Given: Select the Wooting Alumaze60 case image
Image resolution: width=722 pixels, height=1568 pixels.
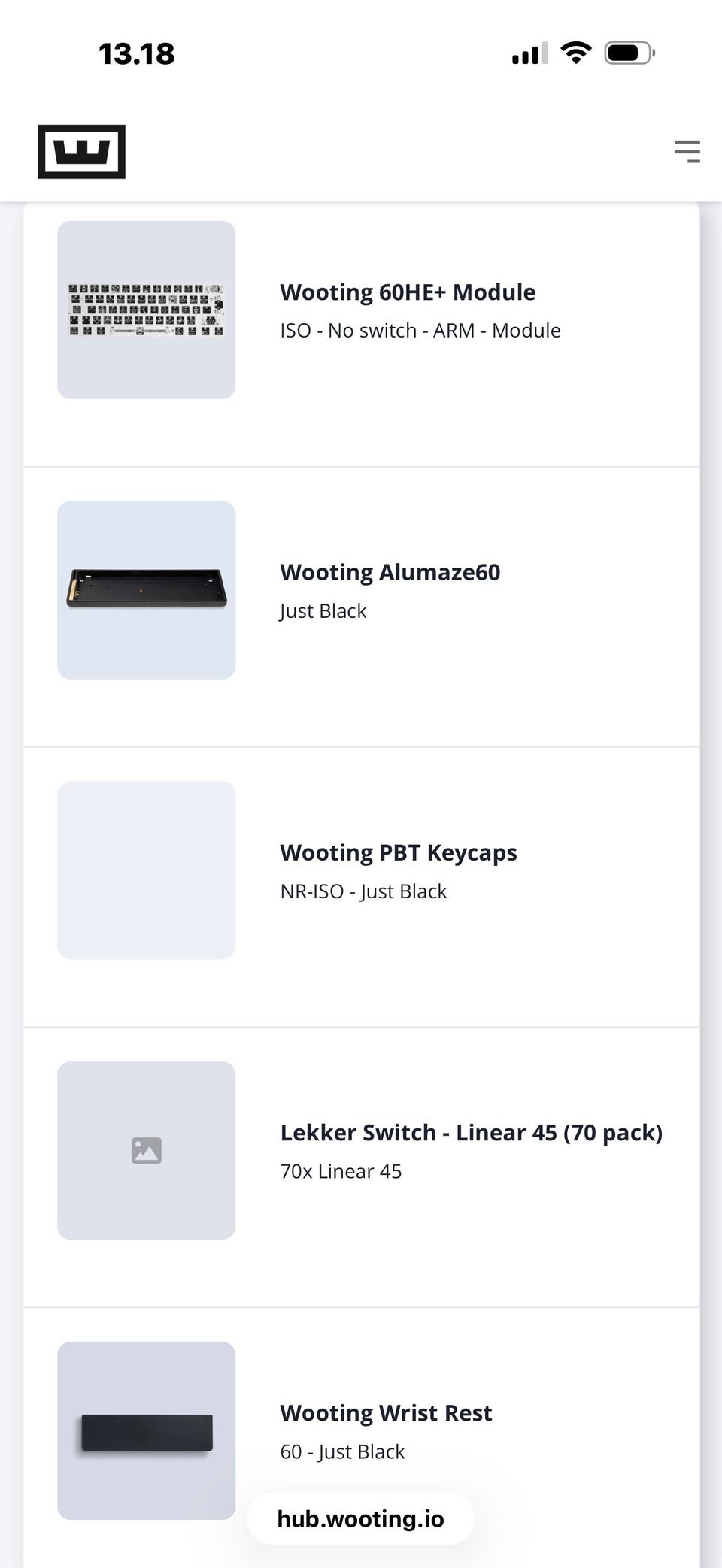Looking at the screenshot, I should point(147,590).
